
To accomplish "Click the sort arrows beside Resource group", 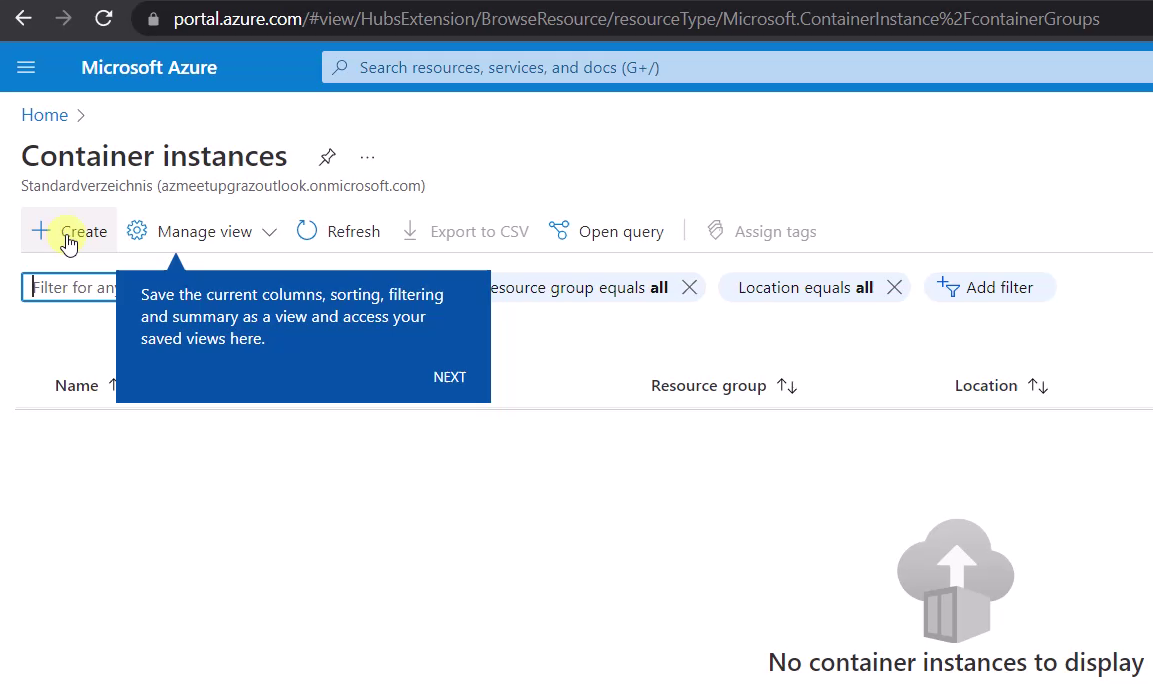I will coord(788,386).
